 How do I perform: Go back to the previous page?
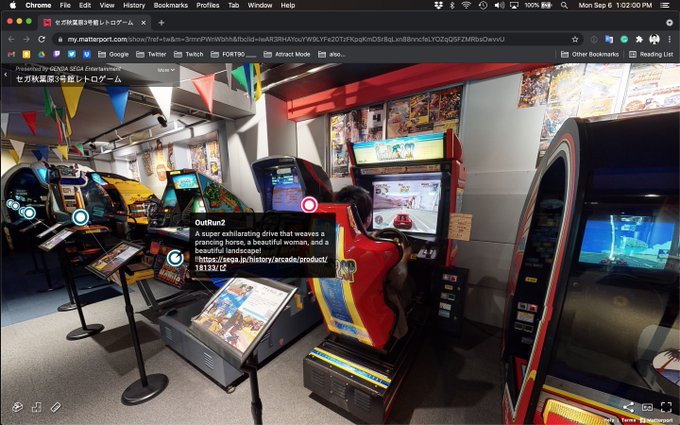click(12, 39)
